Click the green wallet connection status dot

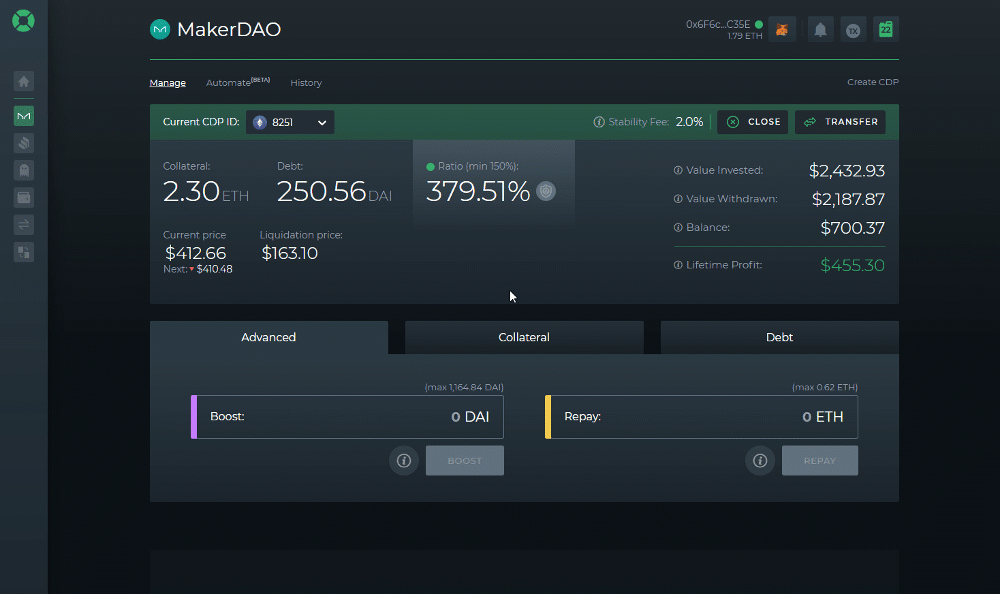(x=759, y=24)
